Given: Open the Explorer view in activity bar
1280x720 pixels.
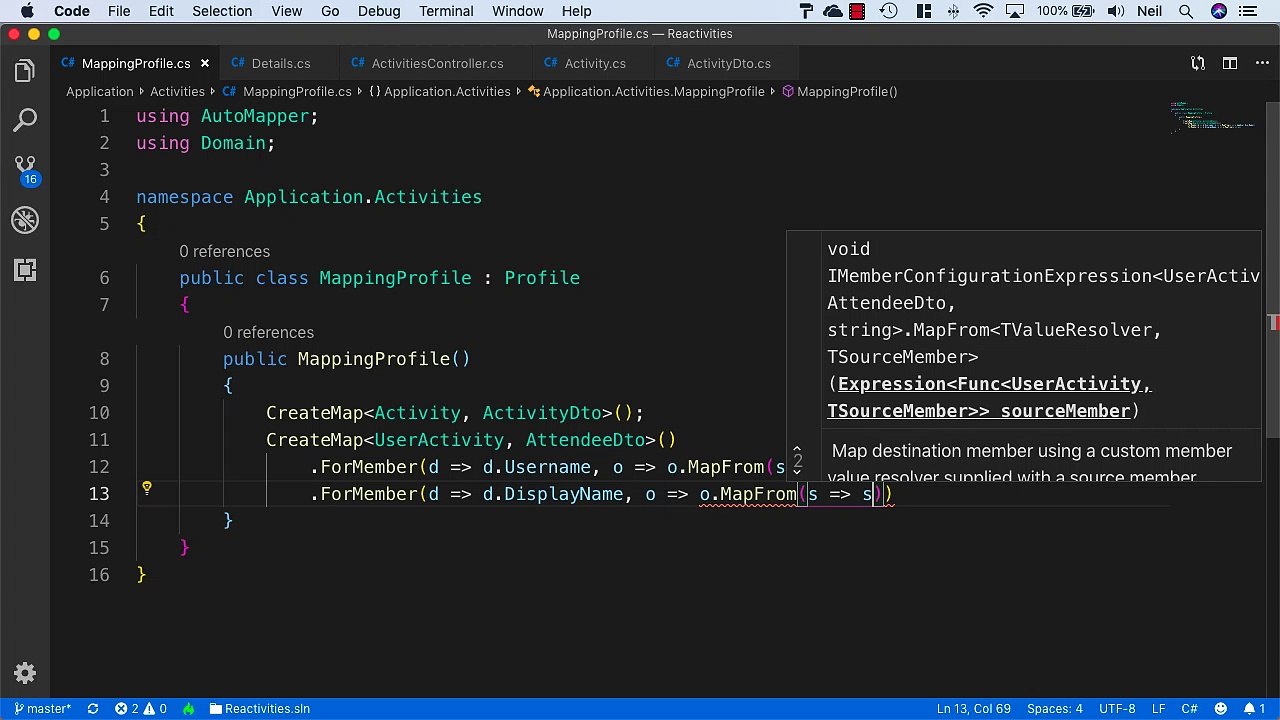Looking at the screenshot, I should [x=25, y=71].
